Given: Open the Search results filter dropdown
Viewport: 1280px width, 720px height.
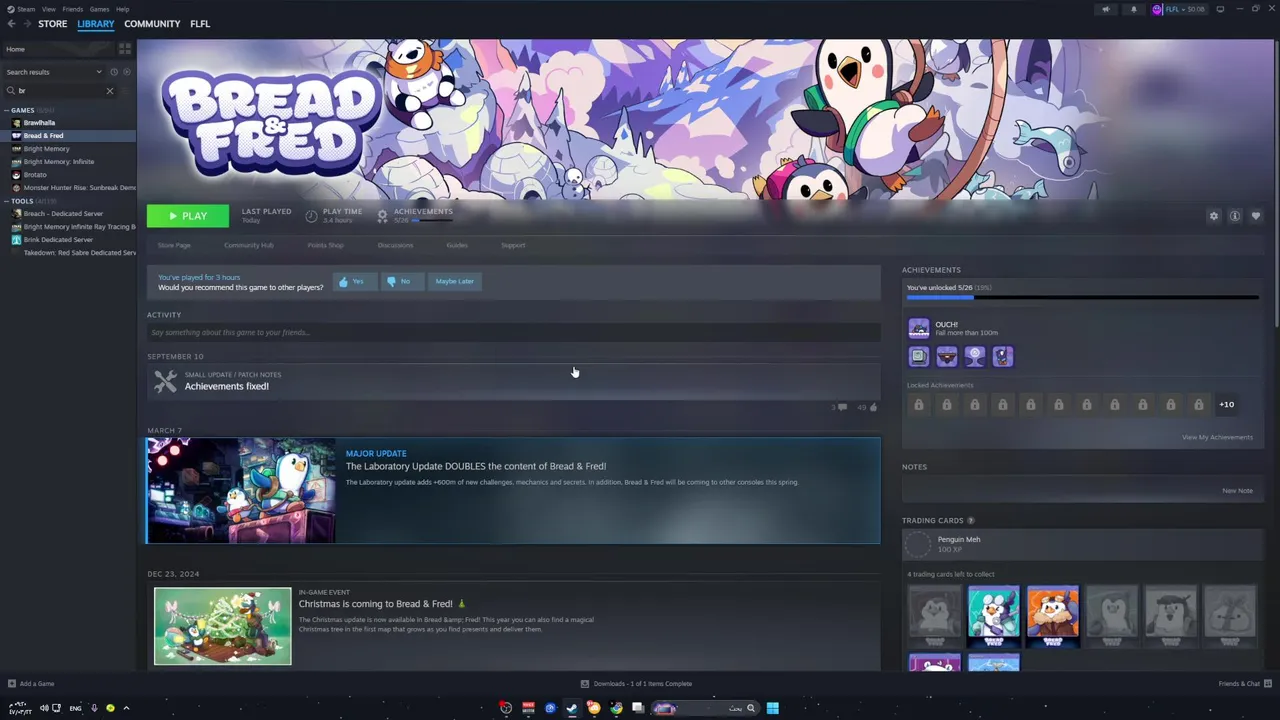Looking at the screenshot, I should pos(54,72).
